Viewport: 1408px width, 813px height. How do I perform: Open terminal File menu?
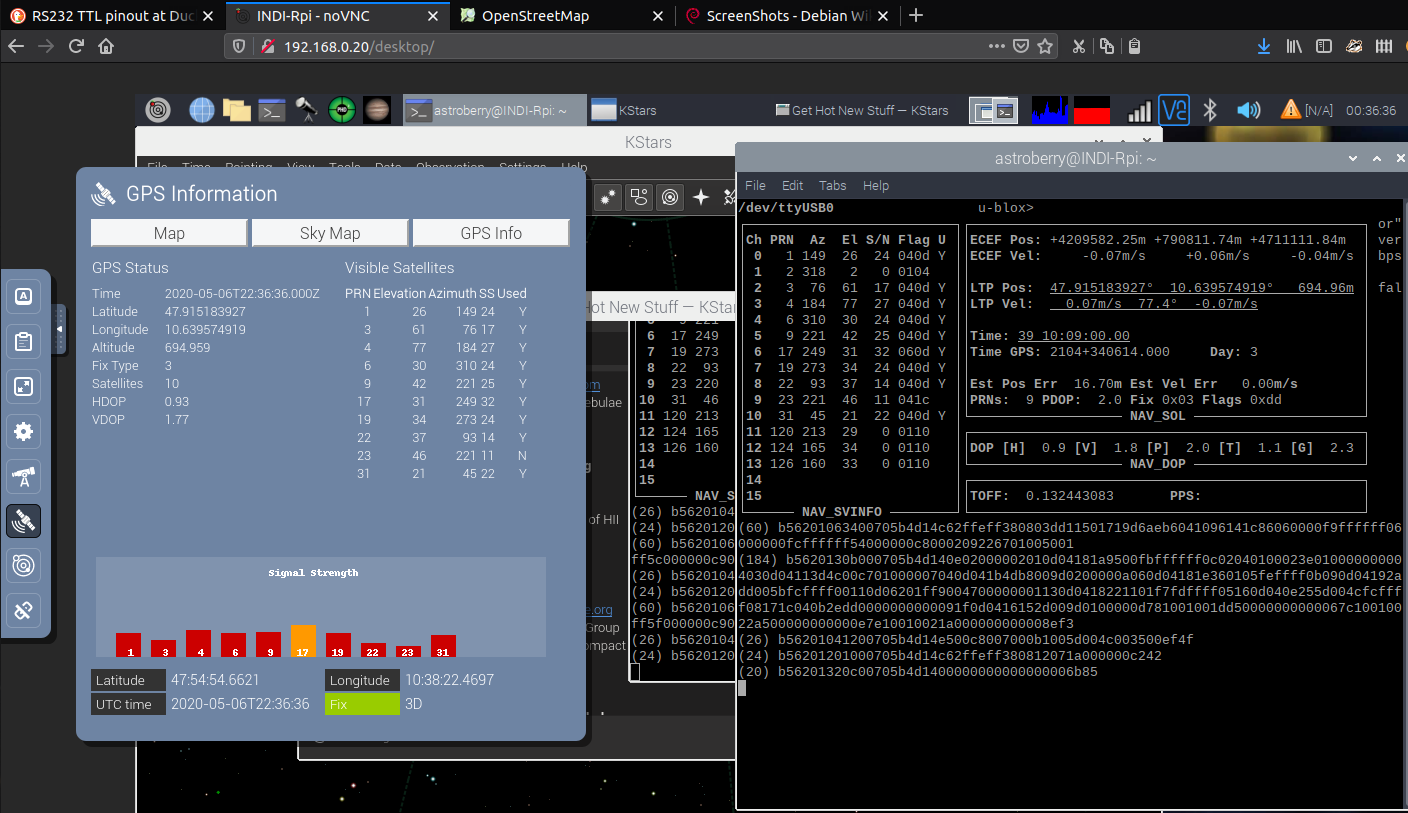[756, 185]
